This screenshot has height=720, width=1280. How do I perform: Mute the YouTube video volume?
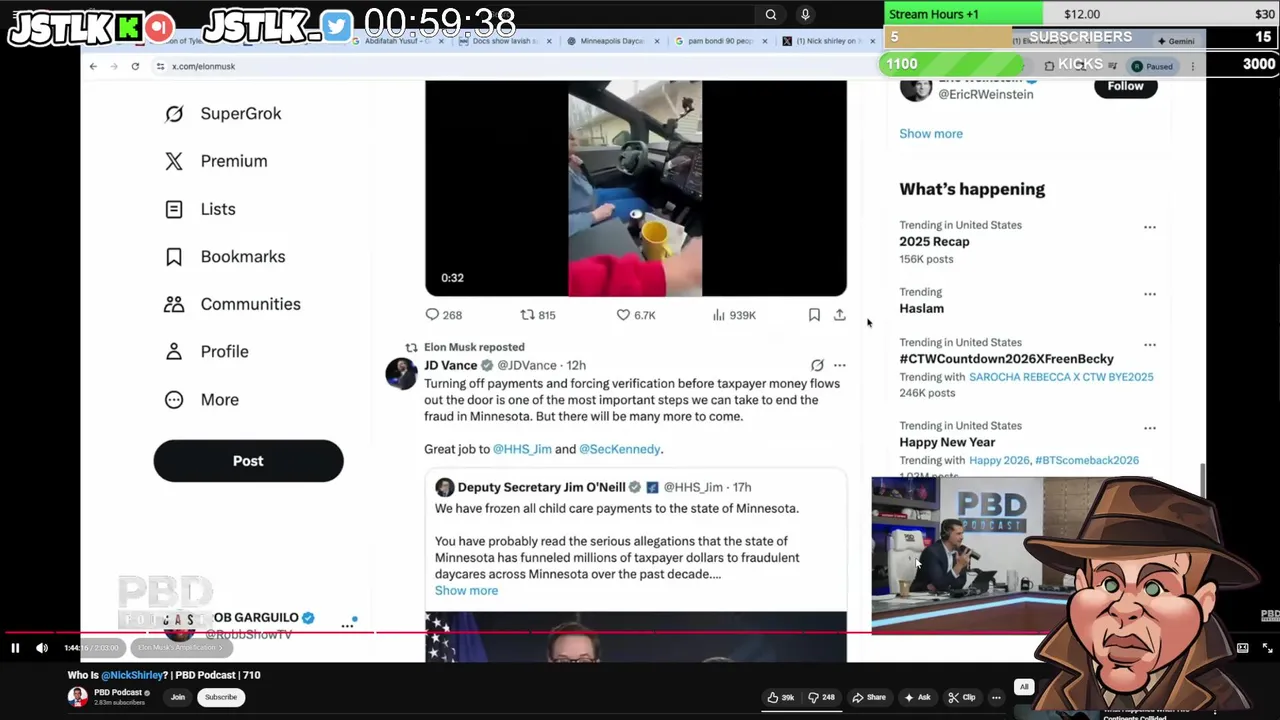(42, 648)
